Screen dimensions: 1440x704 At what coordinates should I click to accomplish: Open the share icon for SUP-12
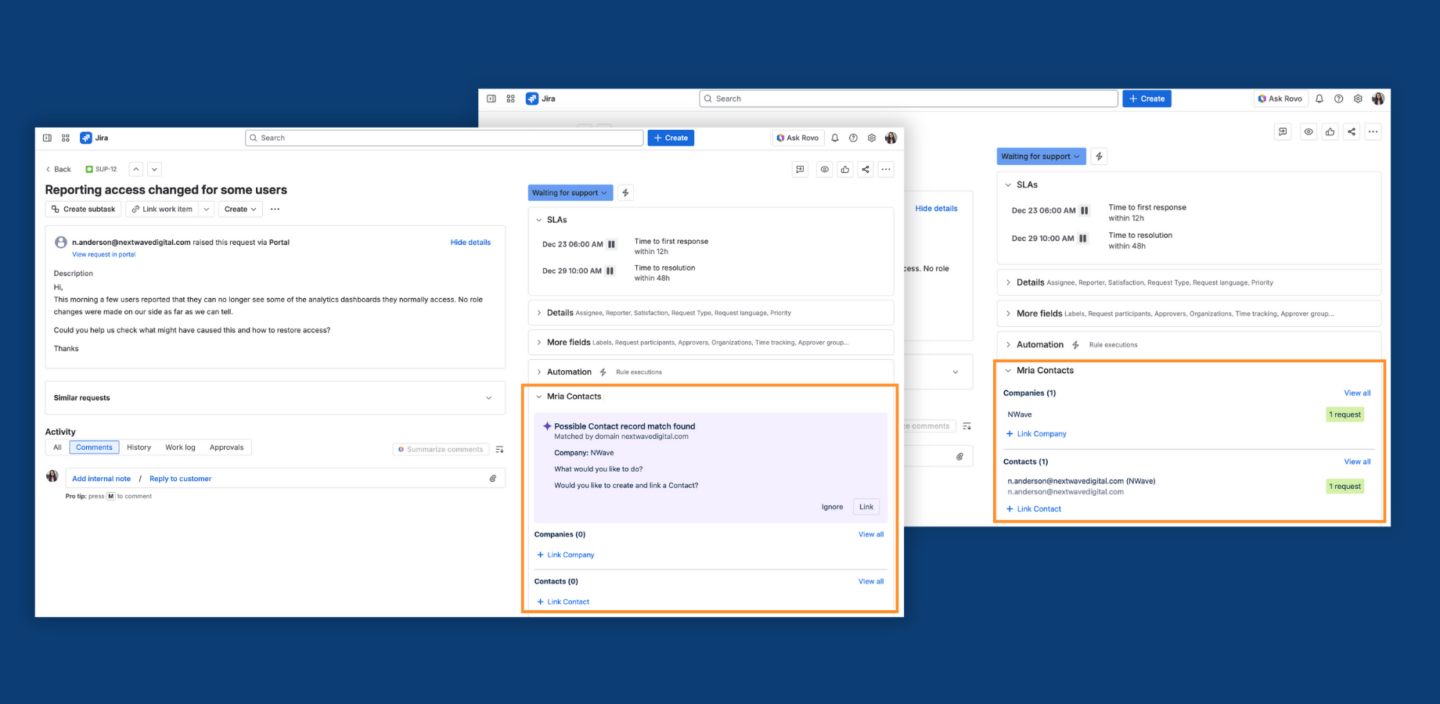click(x=865, y=169)
